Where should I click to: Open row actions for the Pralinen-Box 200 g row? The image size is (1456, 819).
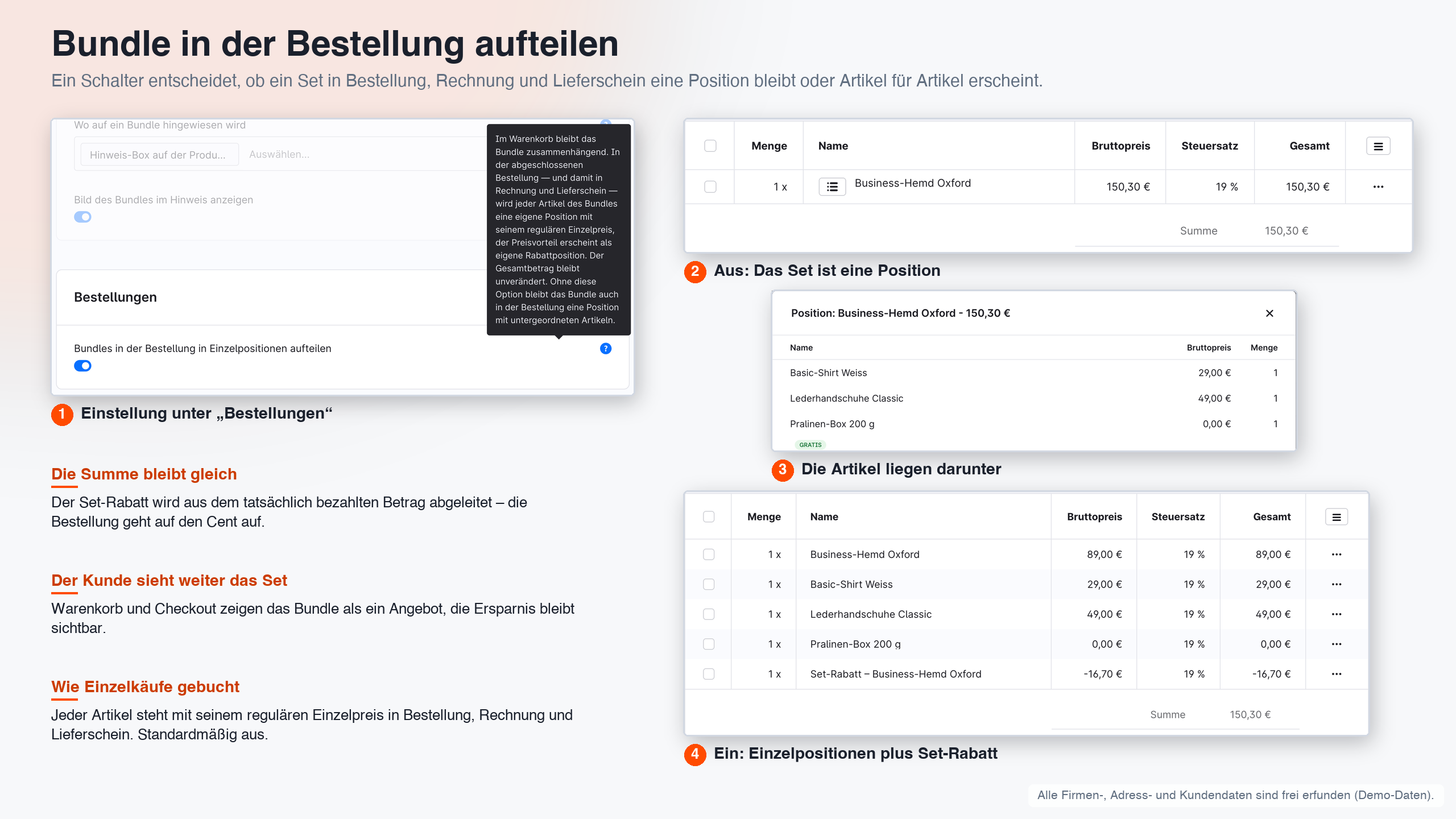point(1337,644)
